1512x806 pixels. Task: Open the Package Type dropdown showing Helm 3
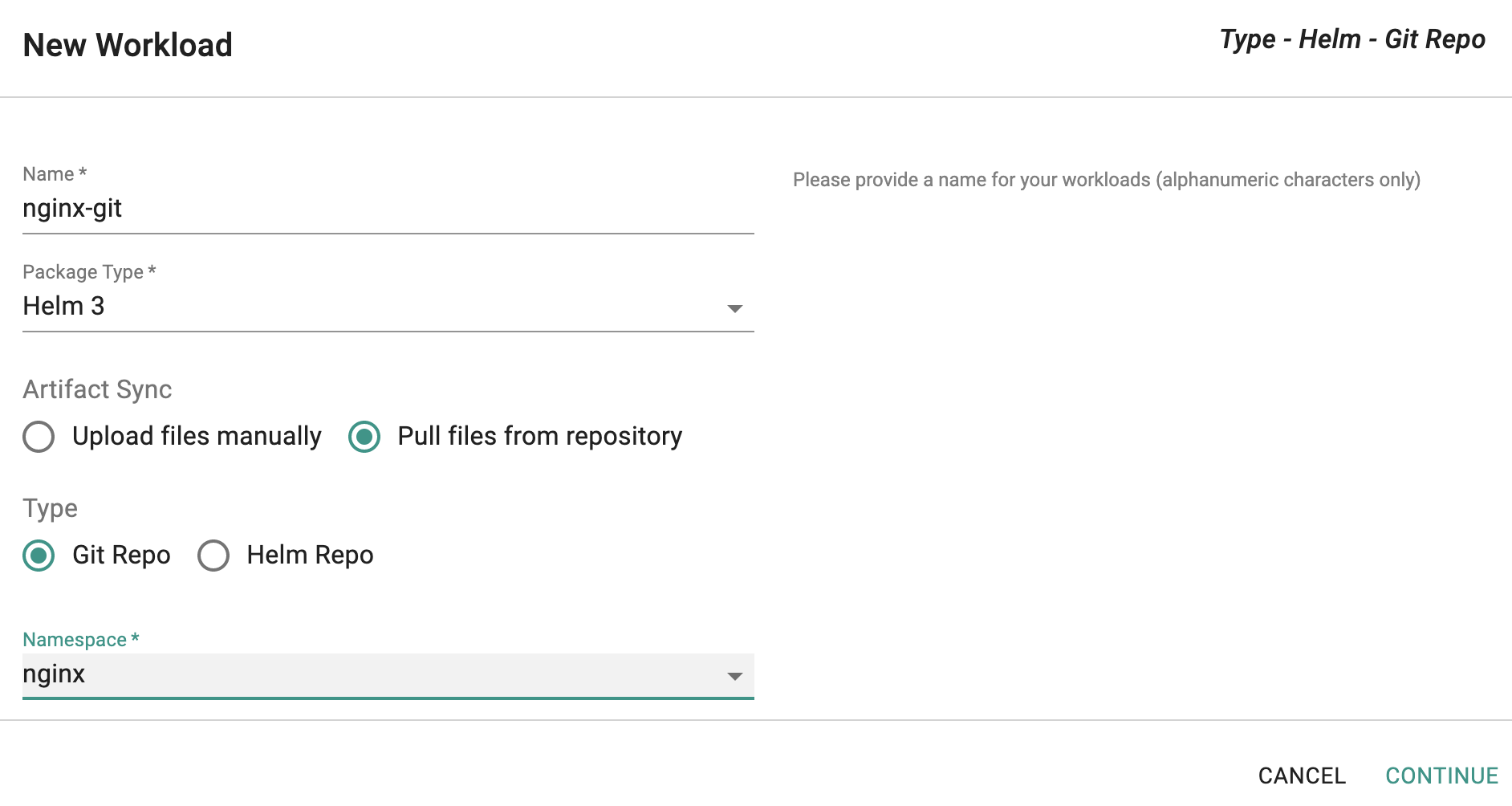[388, 307]
